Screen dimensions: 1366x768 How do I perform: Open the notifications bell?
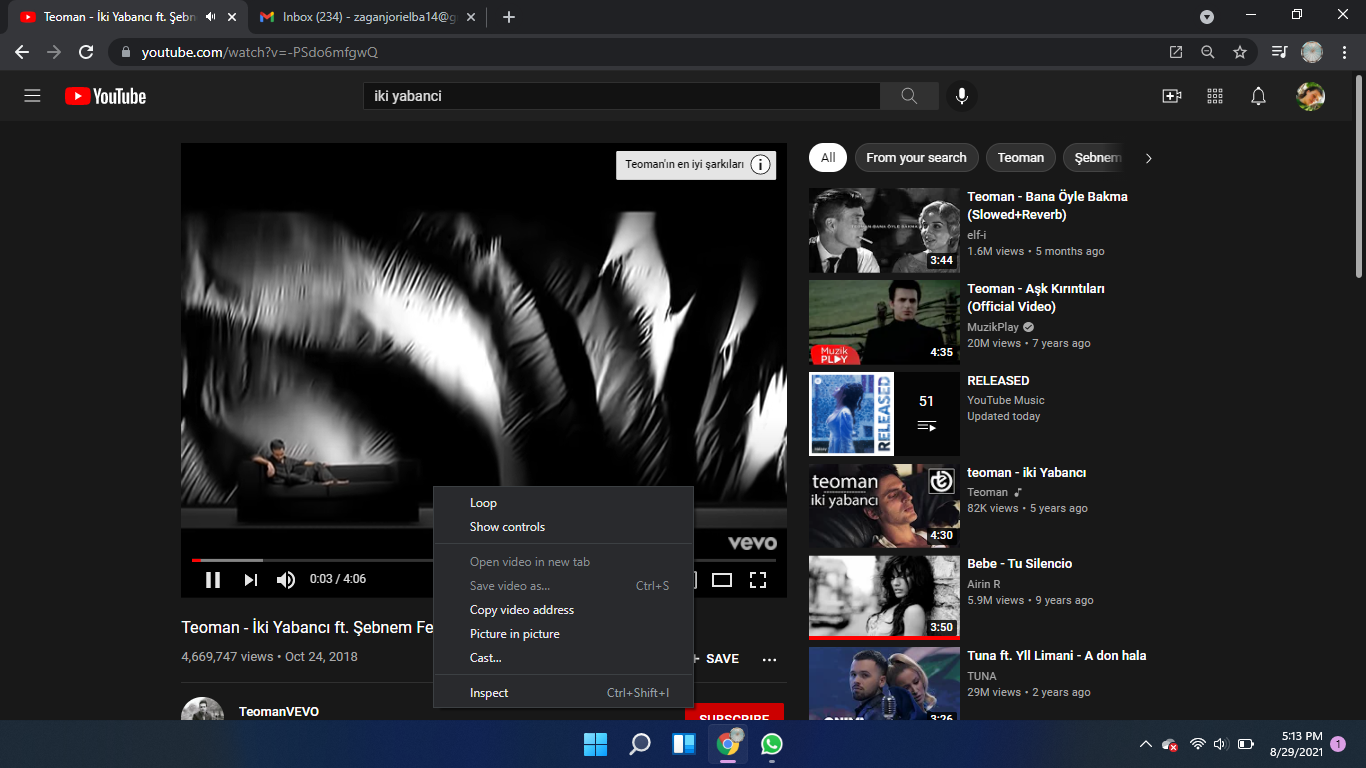pos(1259,96)
